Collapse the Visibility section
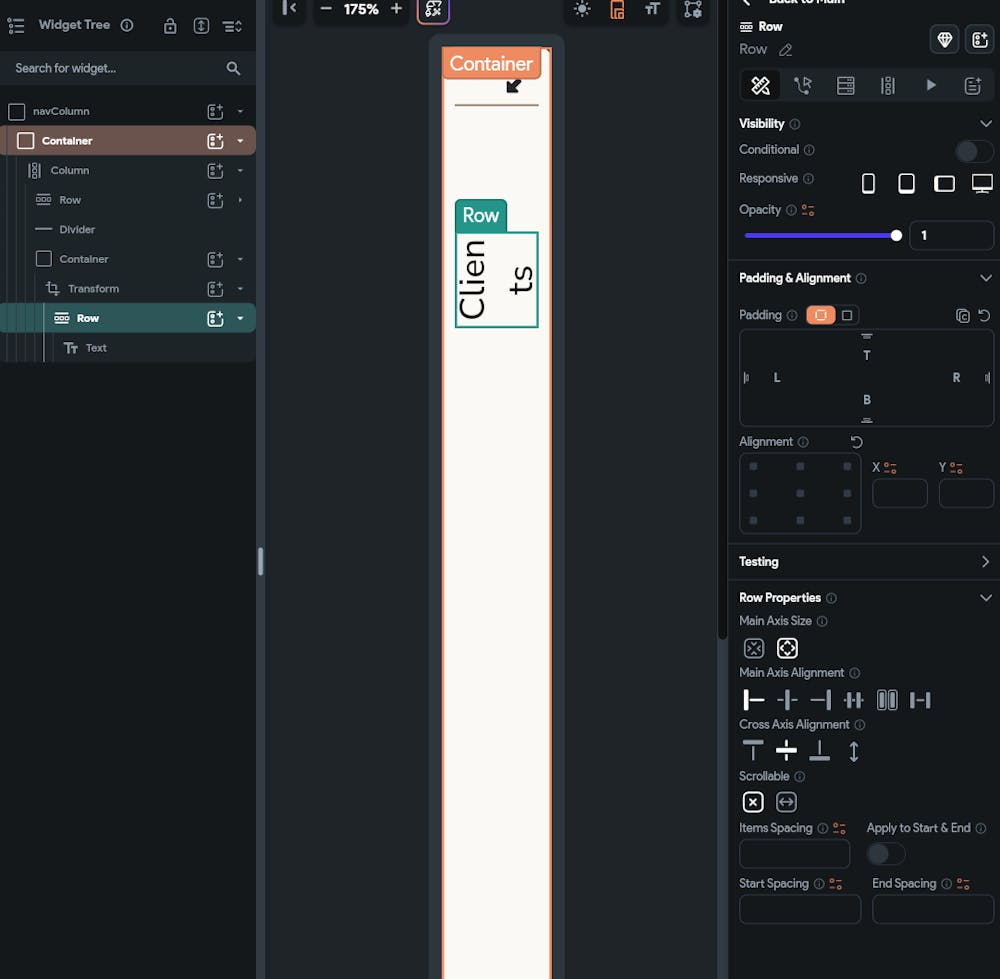 coord(985,124)
